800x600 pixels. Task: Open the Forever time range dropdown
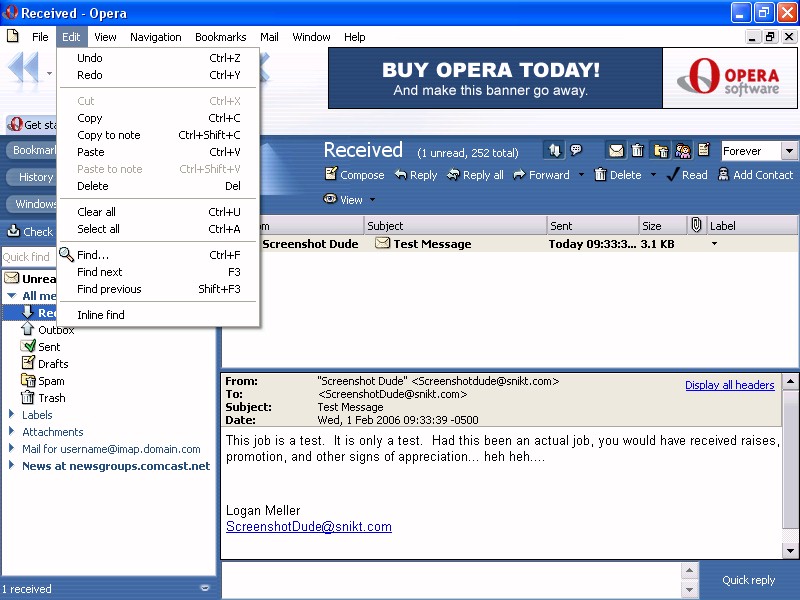point(789,151)
